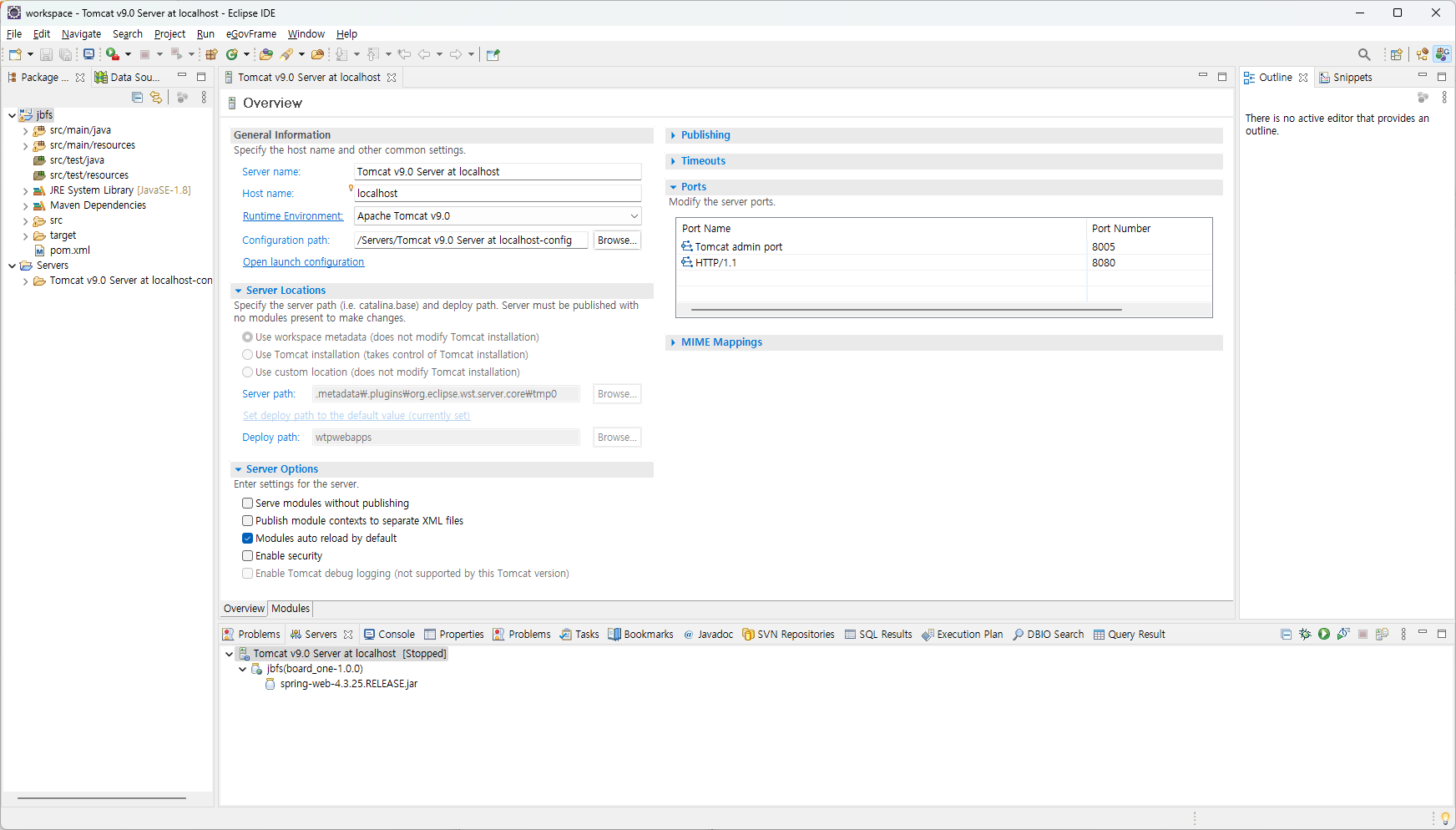The width and height of the screenshot is (1456, 830).
Task: Click the Forward navigation arrow icon
Action: [x=456, y=54]
